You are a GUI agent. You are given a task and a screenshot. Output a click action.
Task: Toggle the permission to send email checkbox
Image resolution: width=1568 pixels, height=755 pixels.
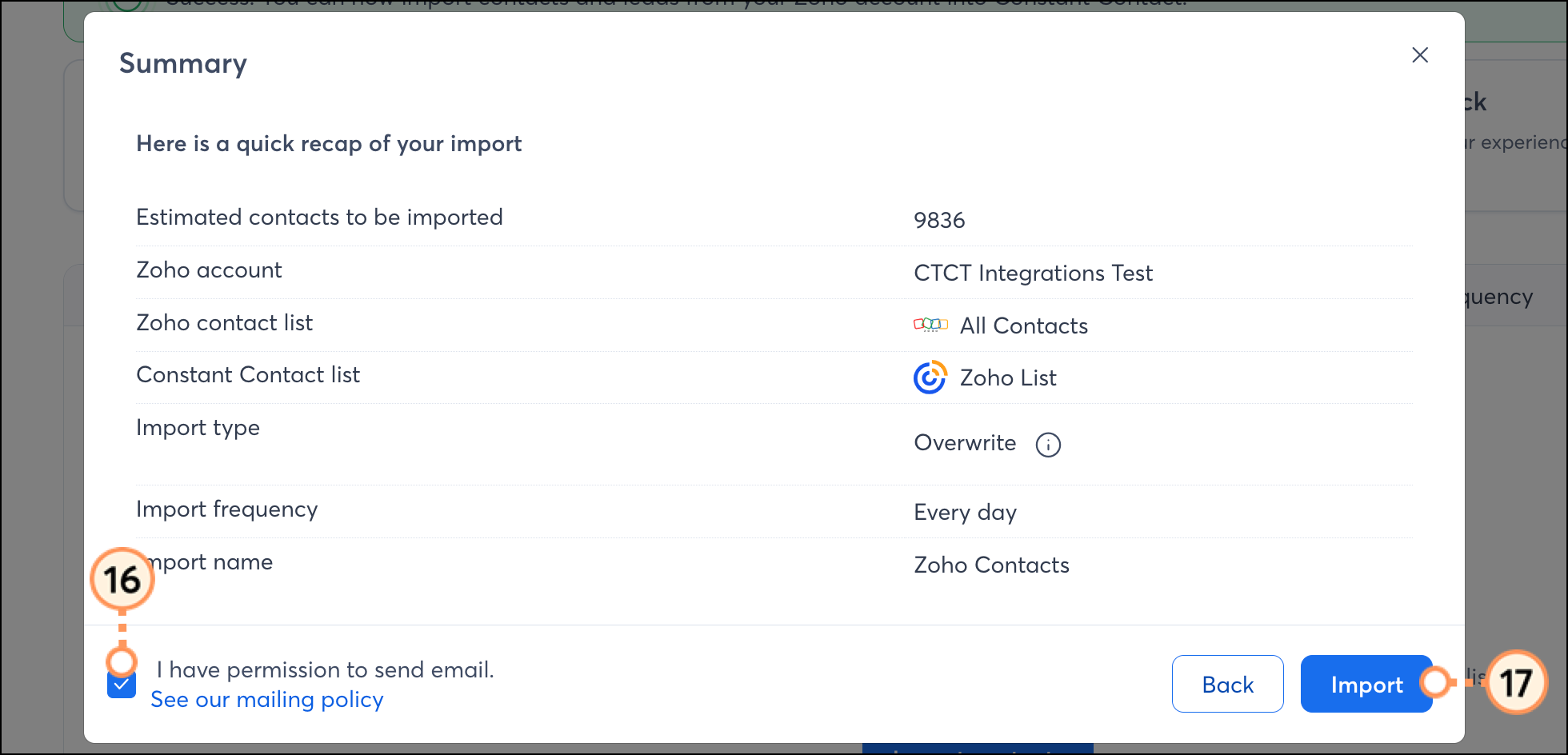pyautogui.click(x=122, y=685)
